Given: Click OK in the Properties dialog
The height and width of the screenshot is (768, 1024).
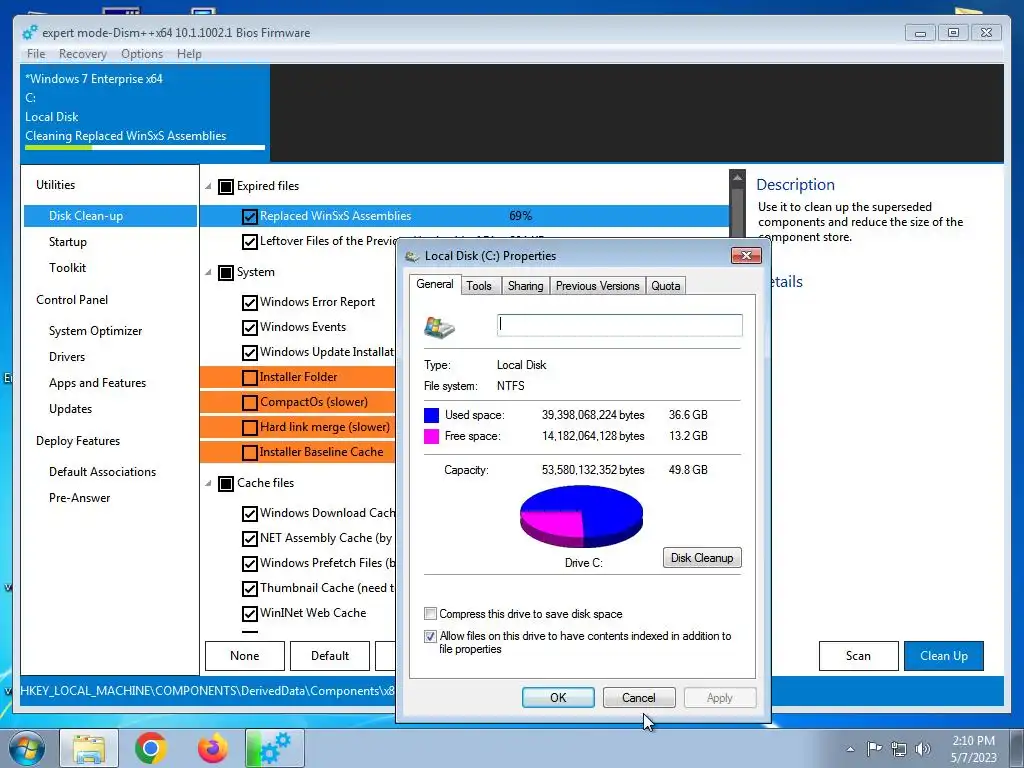Looking at the screenshot, I should click(x=558, y=697).
